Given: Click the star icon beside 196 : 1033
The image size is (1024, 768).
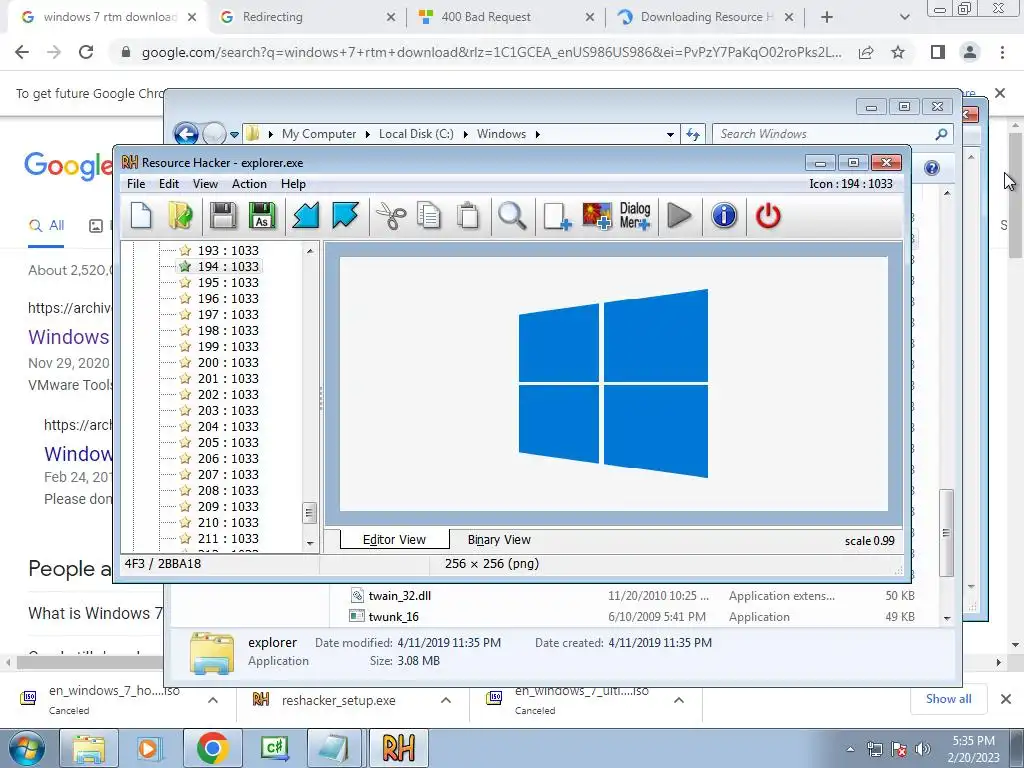Looking at the screenshot, I should tap(185, 298).
